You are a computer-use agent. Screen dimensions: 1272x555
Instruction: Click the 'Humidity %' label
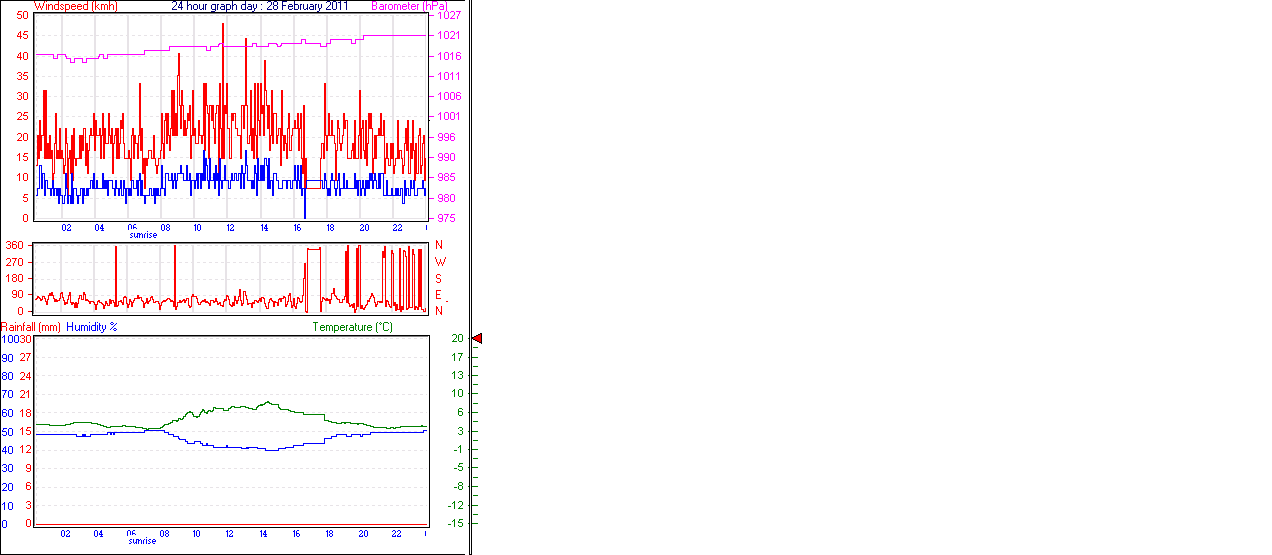92,327
